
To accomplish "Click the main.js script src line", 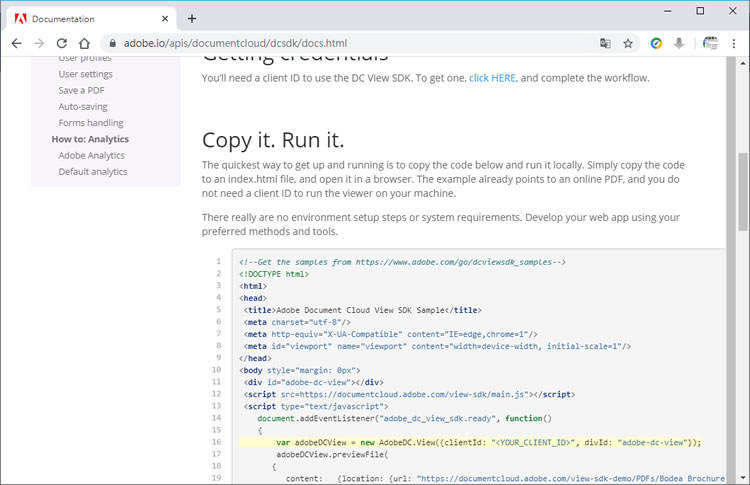I will (409, 395).
